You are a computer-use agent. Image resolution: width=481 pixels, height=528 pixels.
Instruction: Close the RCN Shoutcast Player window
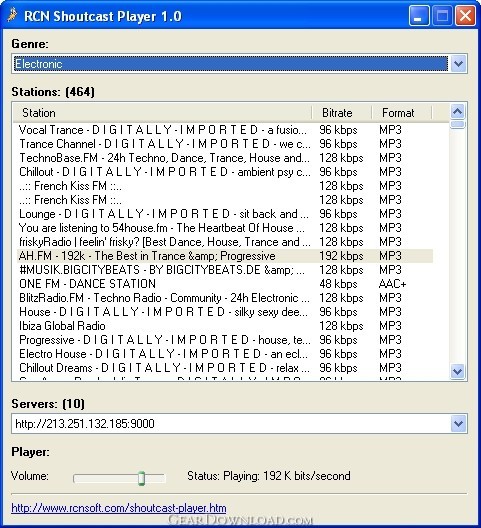coord(465,15)
